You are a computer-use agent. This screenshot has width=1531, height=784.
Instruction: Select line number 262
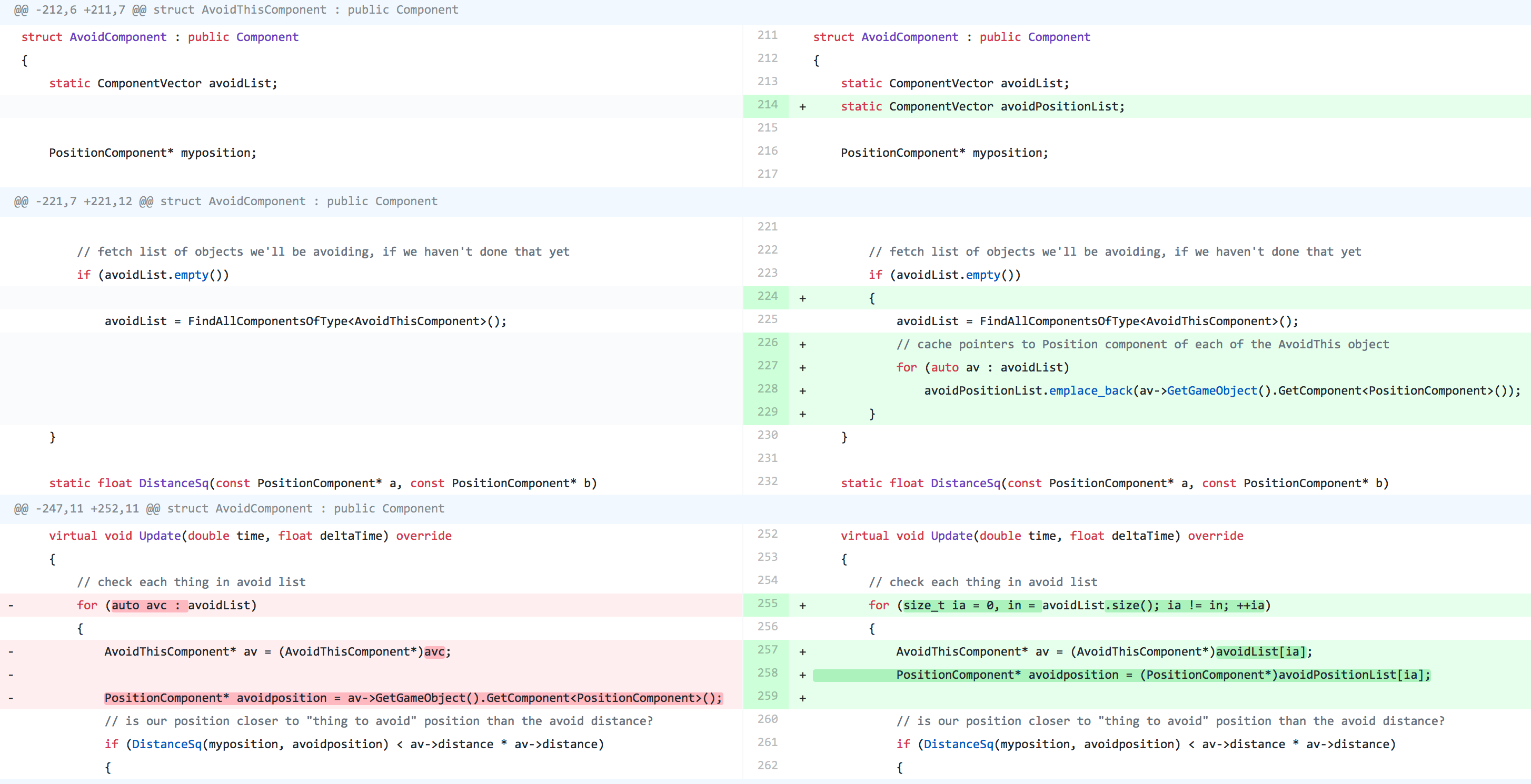tap(767, 765)
